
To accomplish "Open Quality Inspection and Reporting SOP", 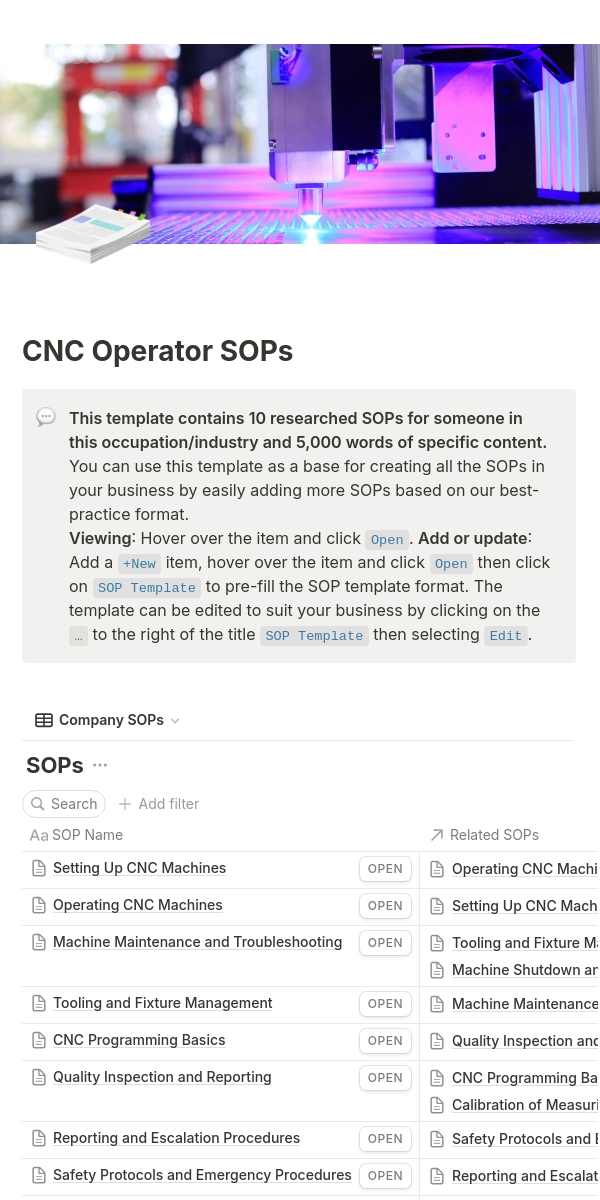I will tap(385, 1078).
